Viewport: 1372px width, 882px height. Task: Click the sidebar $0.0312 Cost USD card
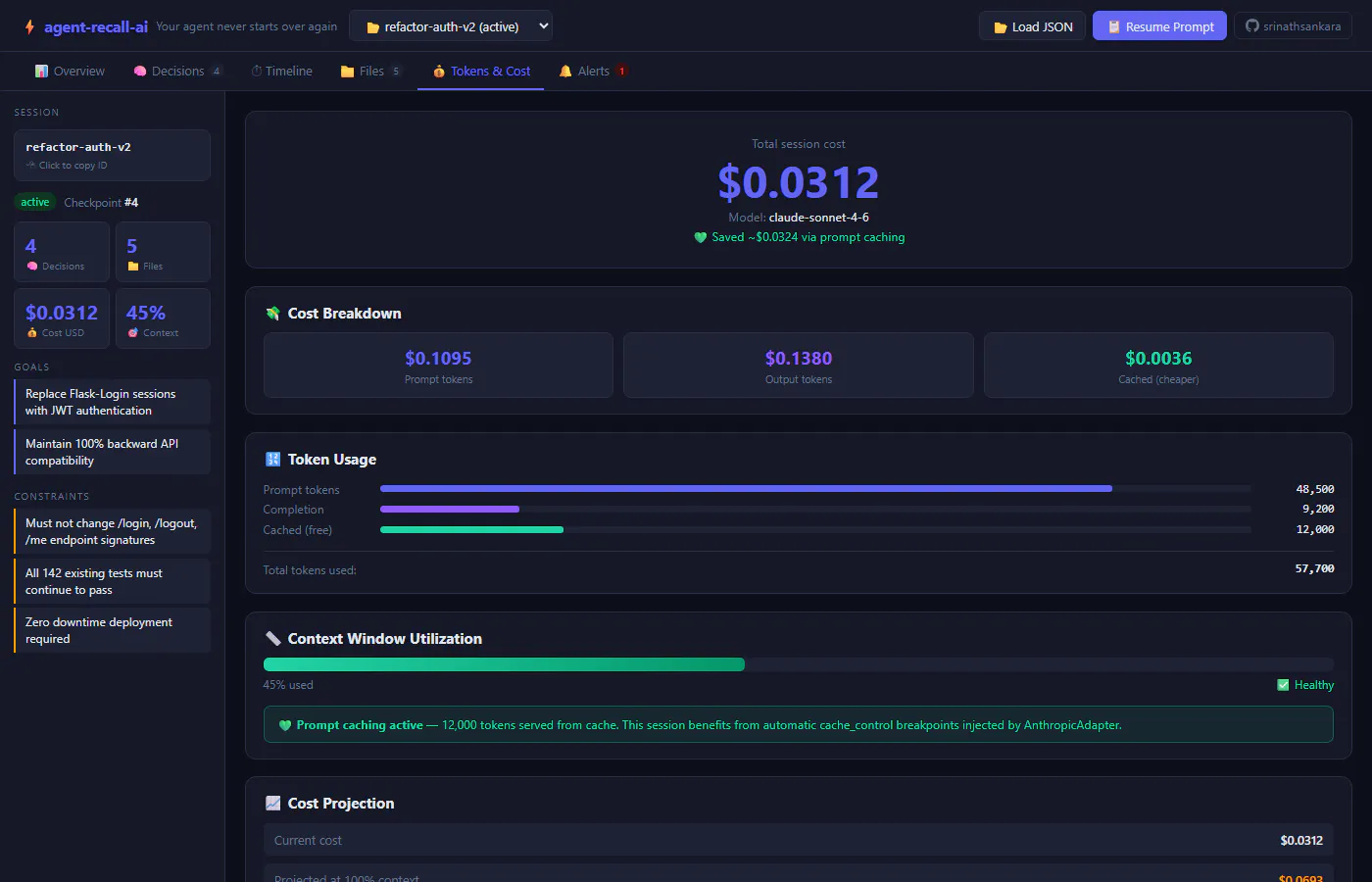tap(62, 318)
